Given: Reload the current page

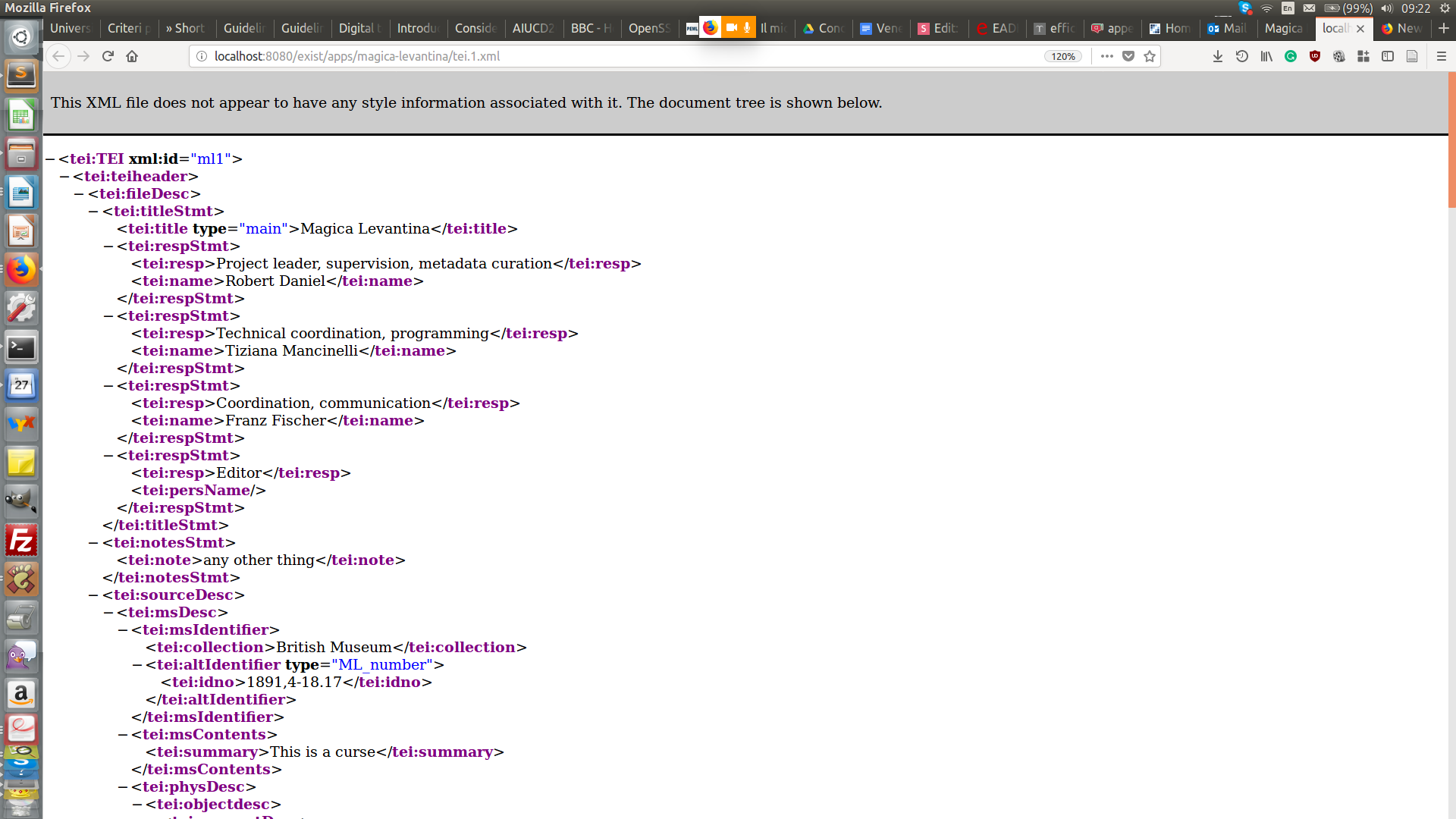Looking at the screenshot, I should (x=108, y=56).
